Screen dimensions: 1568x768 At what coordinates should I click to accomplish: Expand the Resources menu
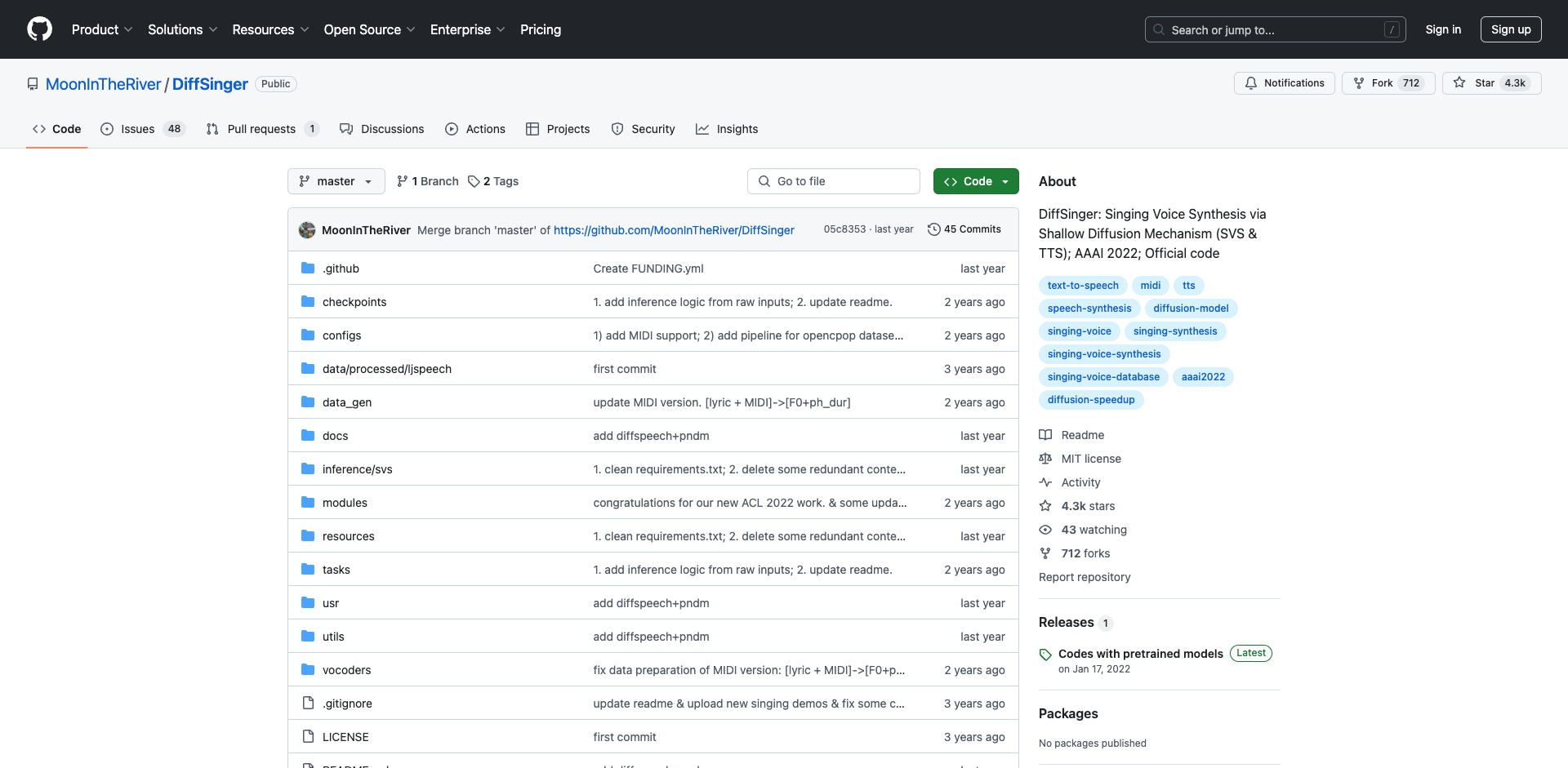[x=270, y=29]
